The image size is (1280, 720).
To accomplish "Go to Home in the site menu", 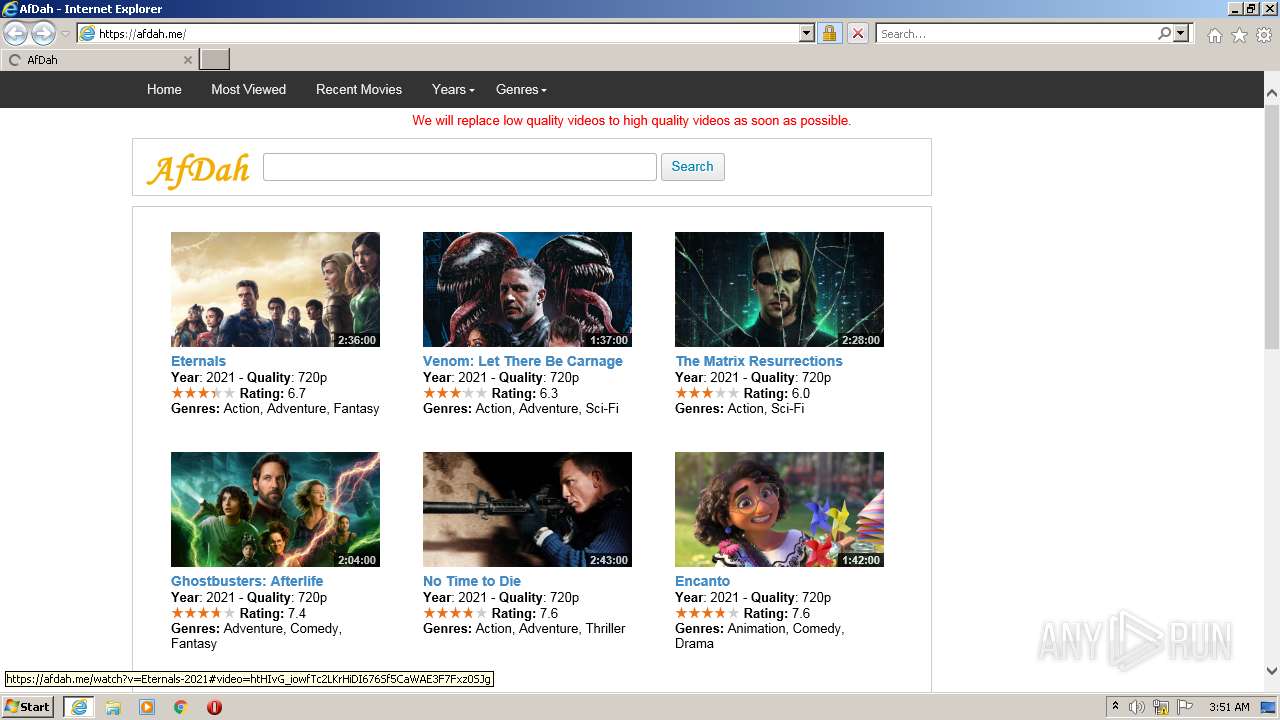I will tap(164, 89).
